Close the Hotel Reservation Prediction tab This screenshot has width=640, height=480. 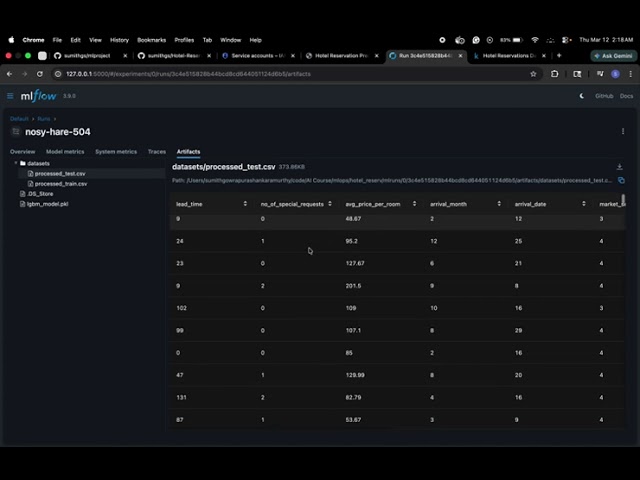(376, 56)
